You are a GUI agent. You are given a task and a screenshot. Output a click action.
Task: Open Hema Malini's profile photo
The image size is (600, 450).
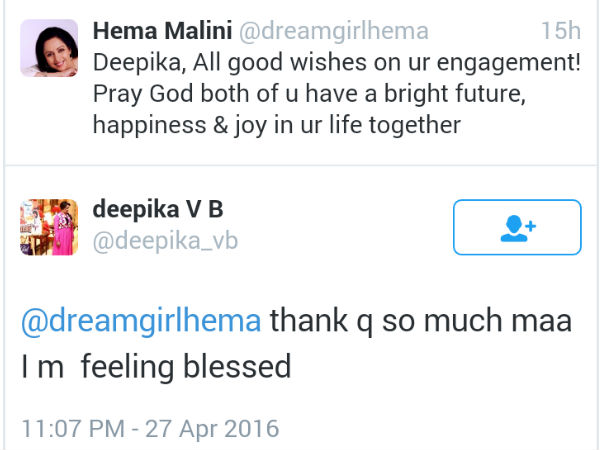(x=49, y=47)
